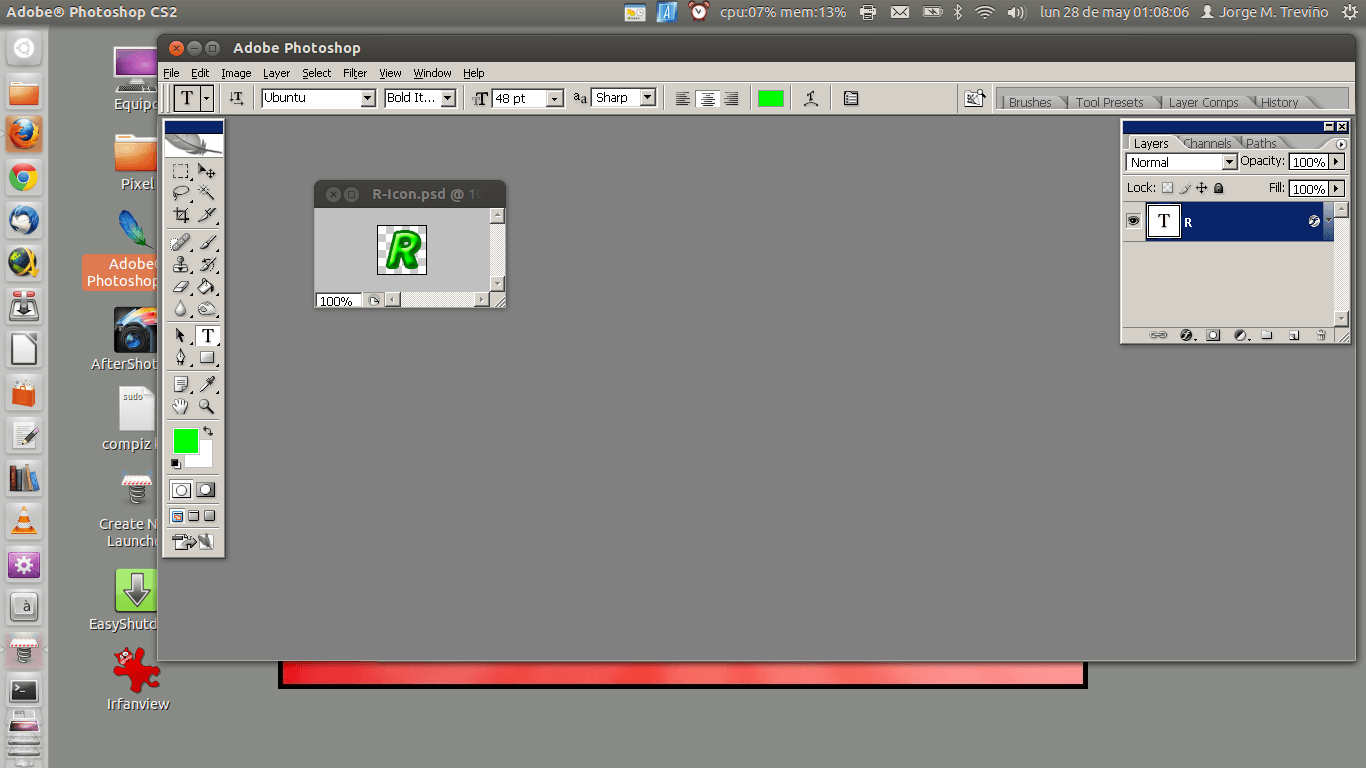This screenshot has height=768, width=1366.
Task: Select the Slice tool
Action: pyautogui.click(x=207, y=215)
